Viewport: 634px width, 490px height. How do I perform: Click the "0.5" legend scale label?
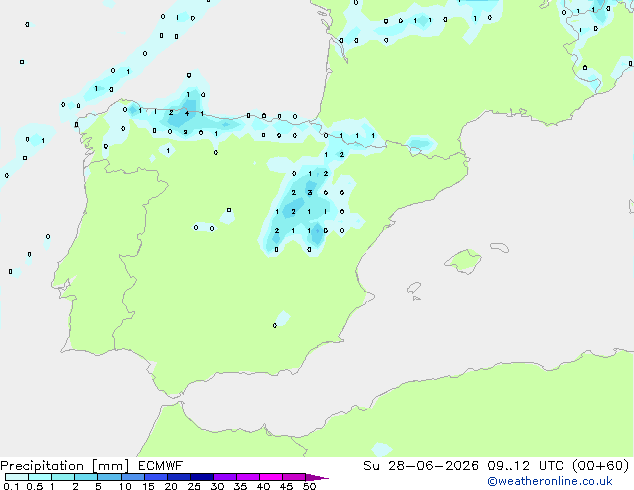[x=34, y=486]
